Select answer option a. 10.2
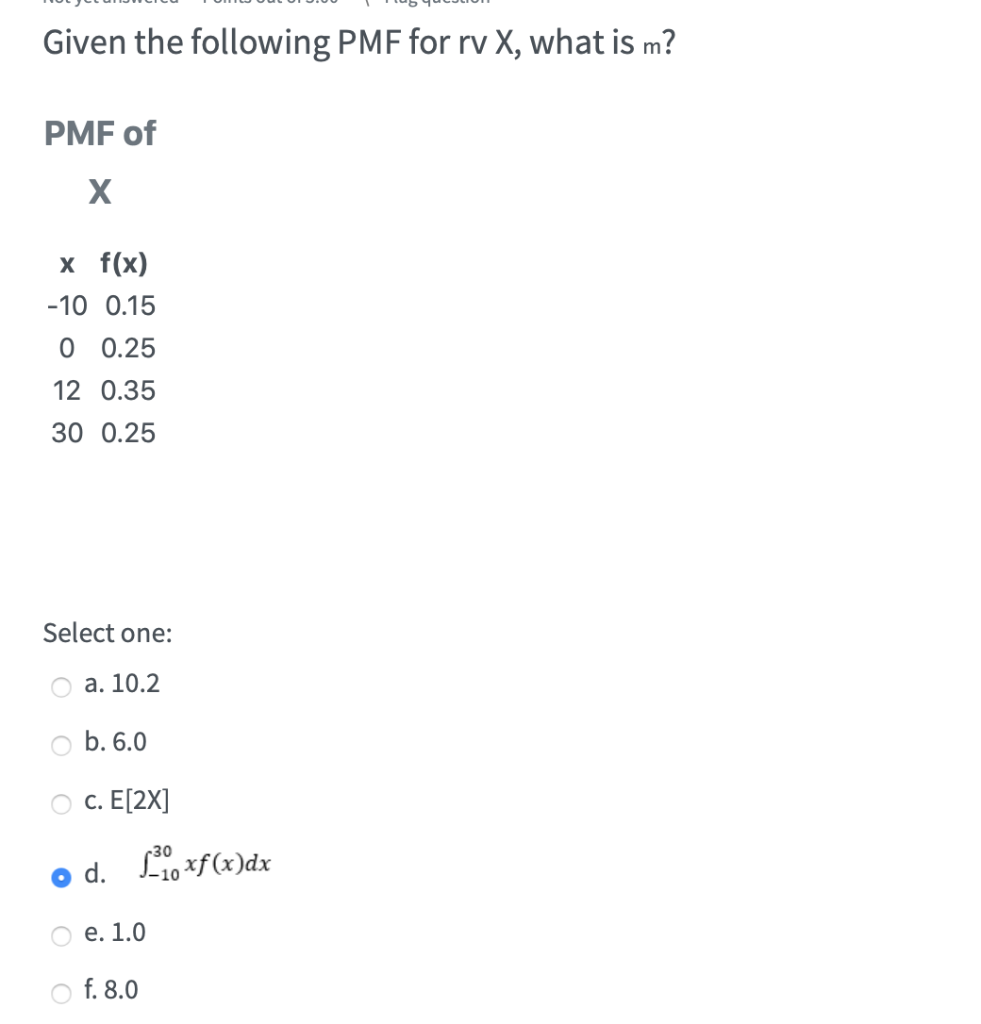 pyautogui.click(x=61, y=686)
